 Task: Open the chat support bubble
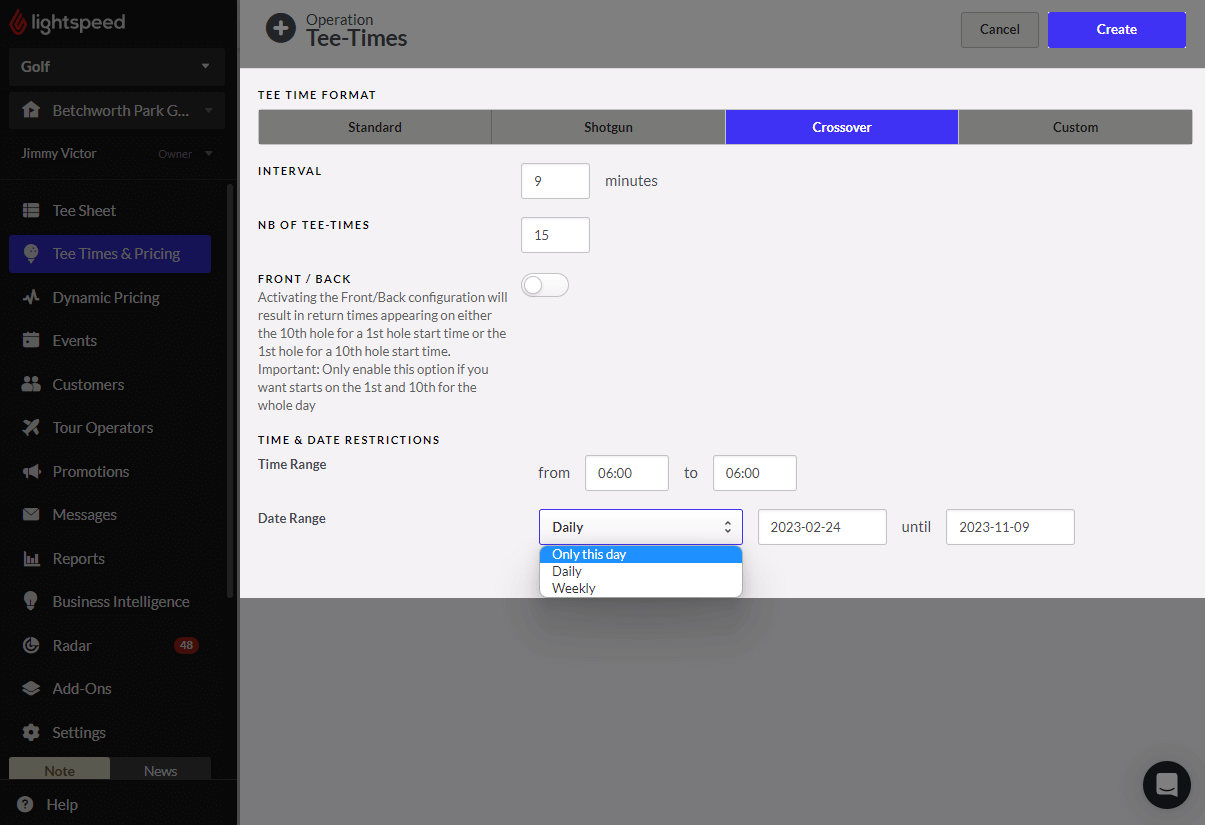pyautogui.click(x=1166, y=785)
